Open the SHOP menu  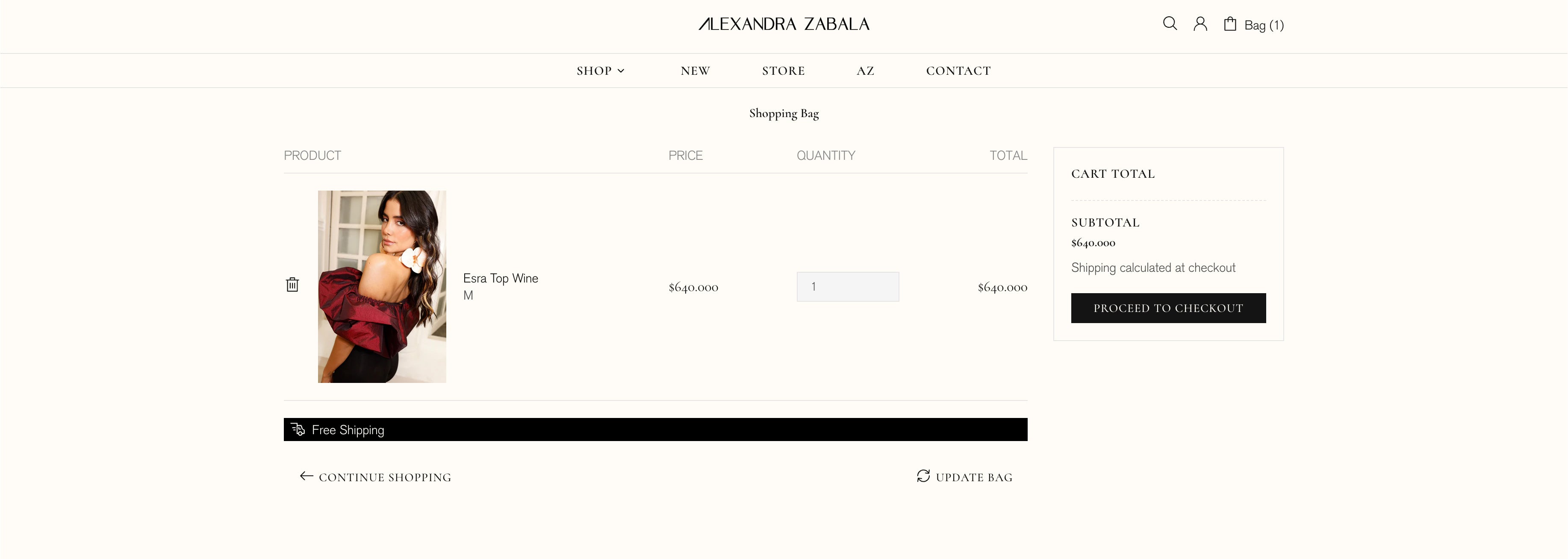tap(594, 71)
